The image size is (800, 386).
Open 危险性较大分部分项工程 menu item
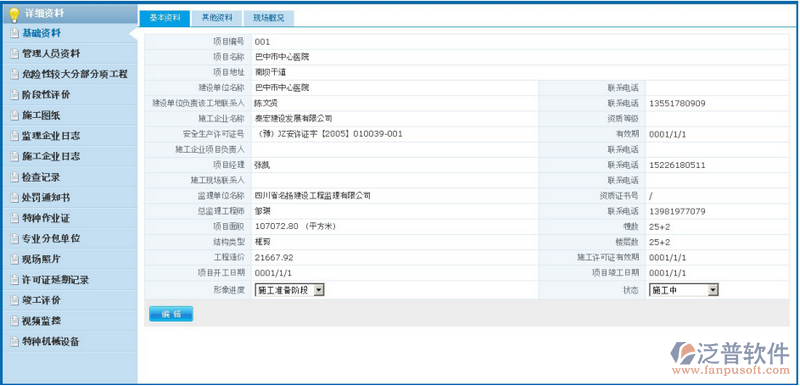pos(74,74)
